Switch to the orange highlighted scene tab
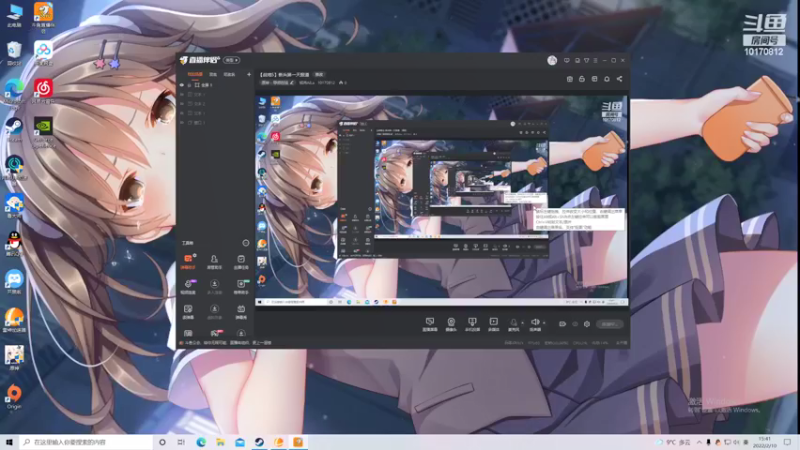Viewport: 800px width, 450px height. point(195,74)
